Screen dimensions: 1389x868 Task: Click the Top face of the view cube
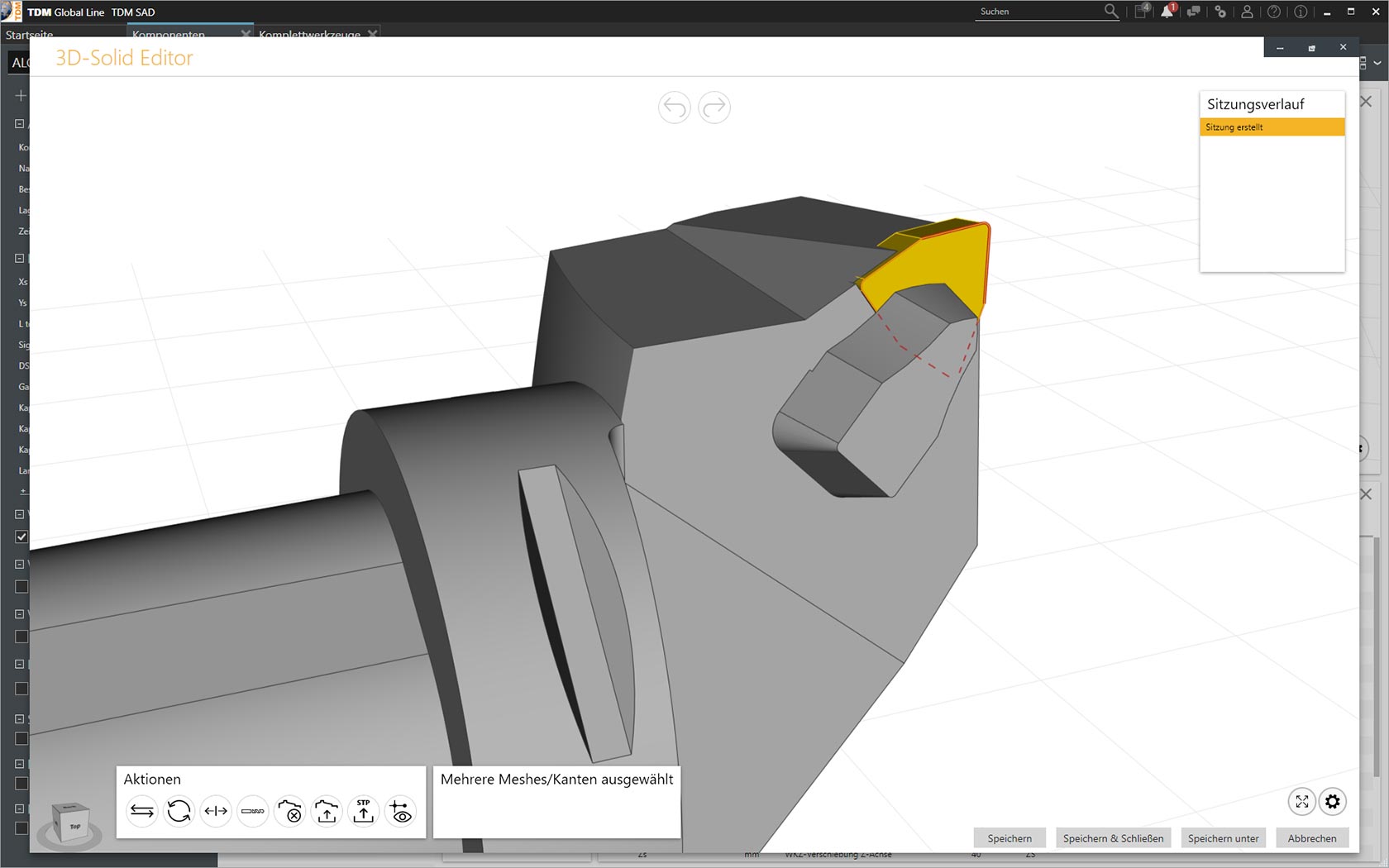[x=75, y=826]
